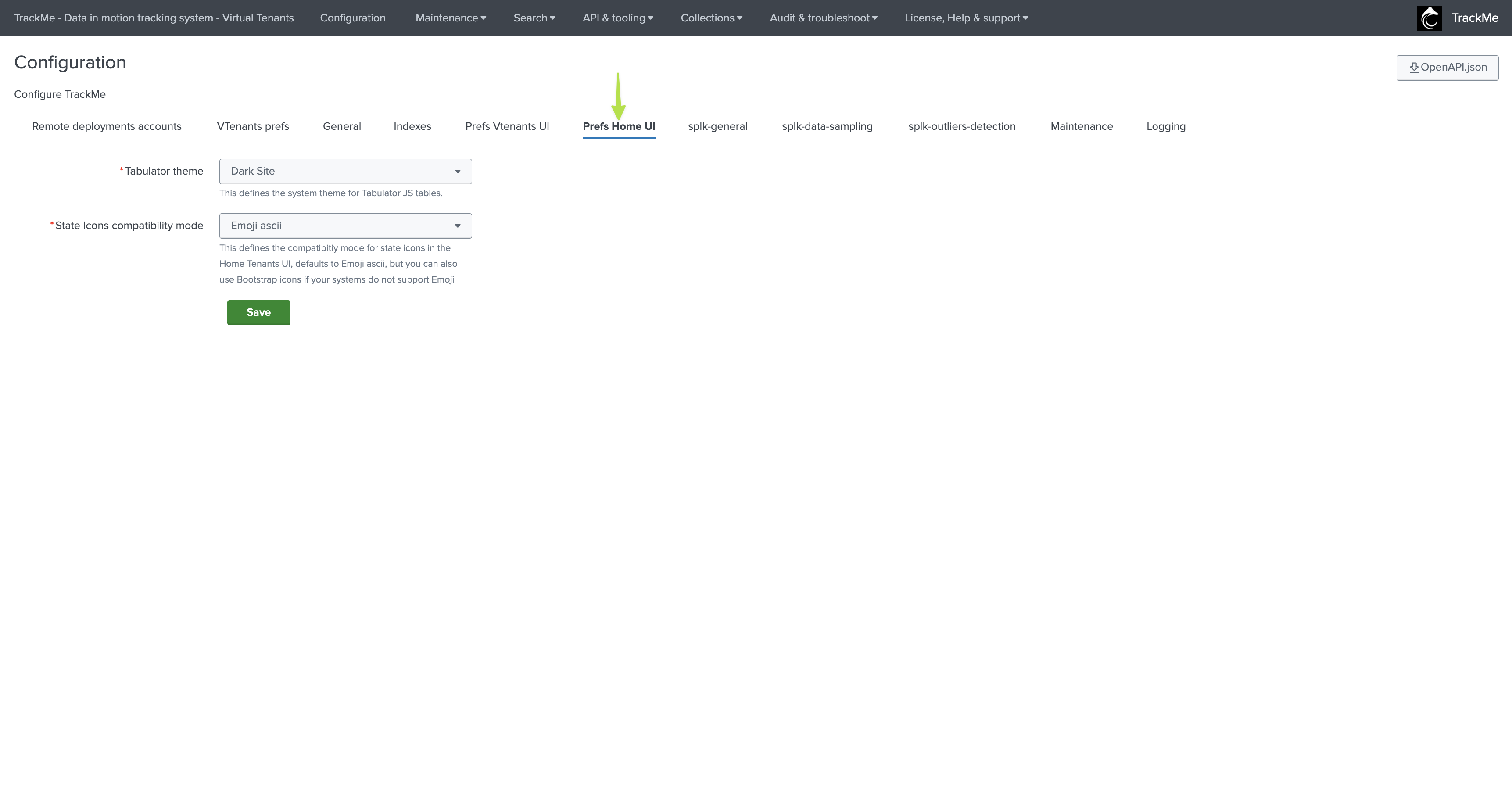Switch to the Logging tab
The image size is (1512, 809).
tap(1166, 126)
